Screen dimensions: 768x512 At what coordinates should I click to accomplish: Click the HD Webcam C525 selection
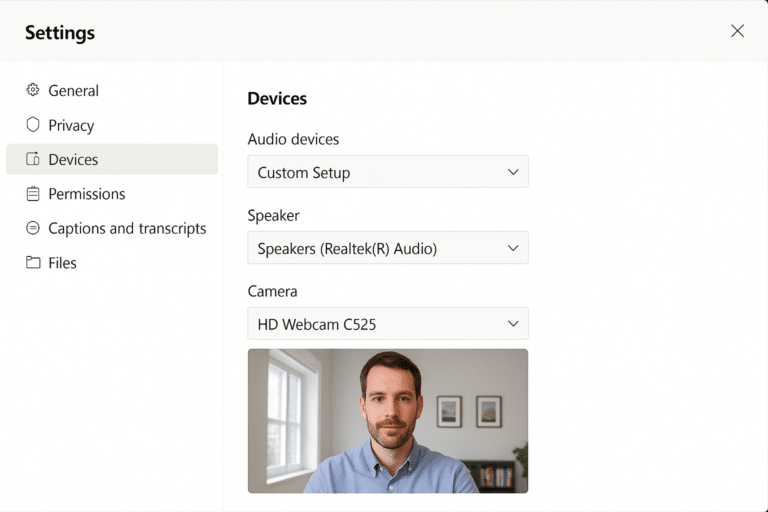[x=370, y=324]
